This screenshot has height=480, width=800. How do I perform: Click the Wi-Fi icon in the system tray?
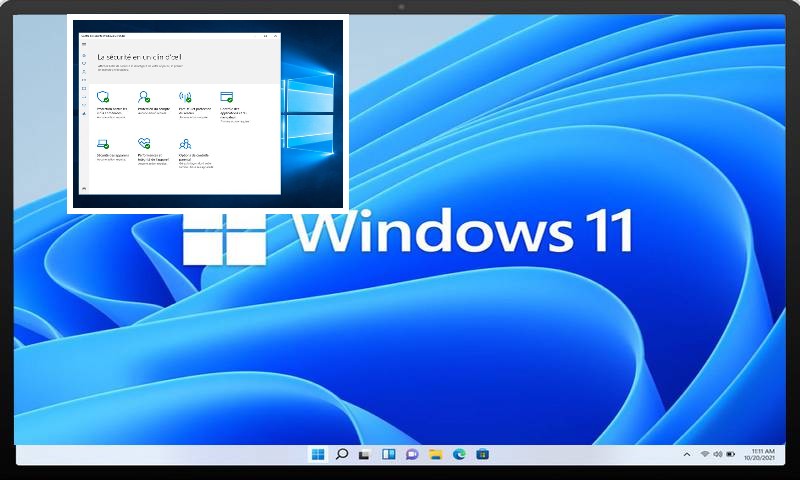tap(705, 454)
